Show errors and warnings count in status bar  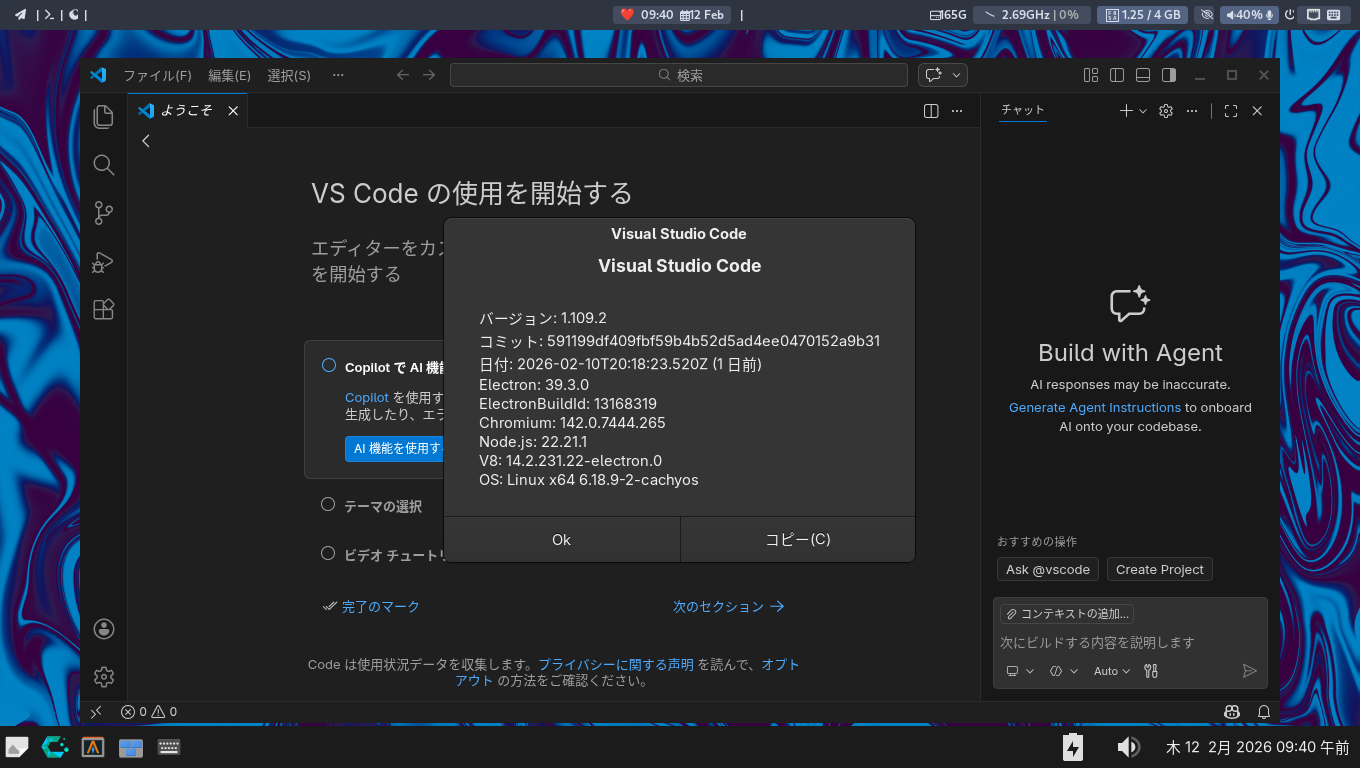click(x=149, y=712)
